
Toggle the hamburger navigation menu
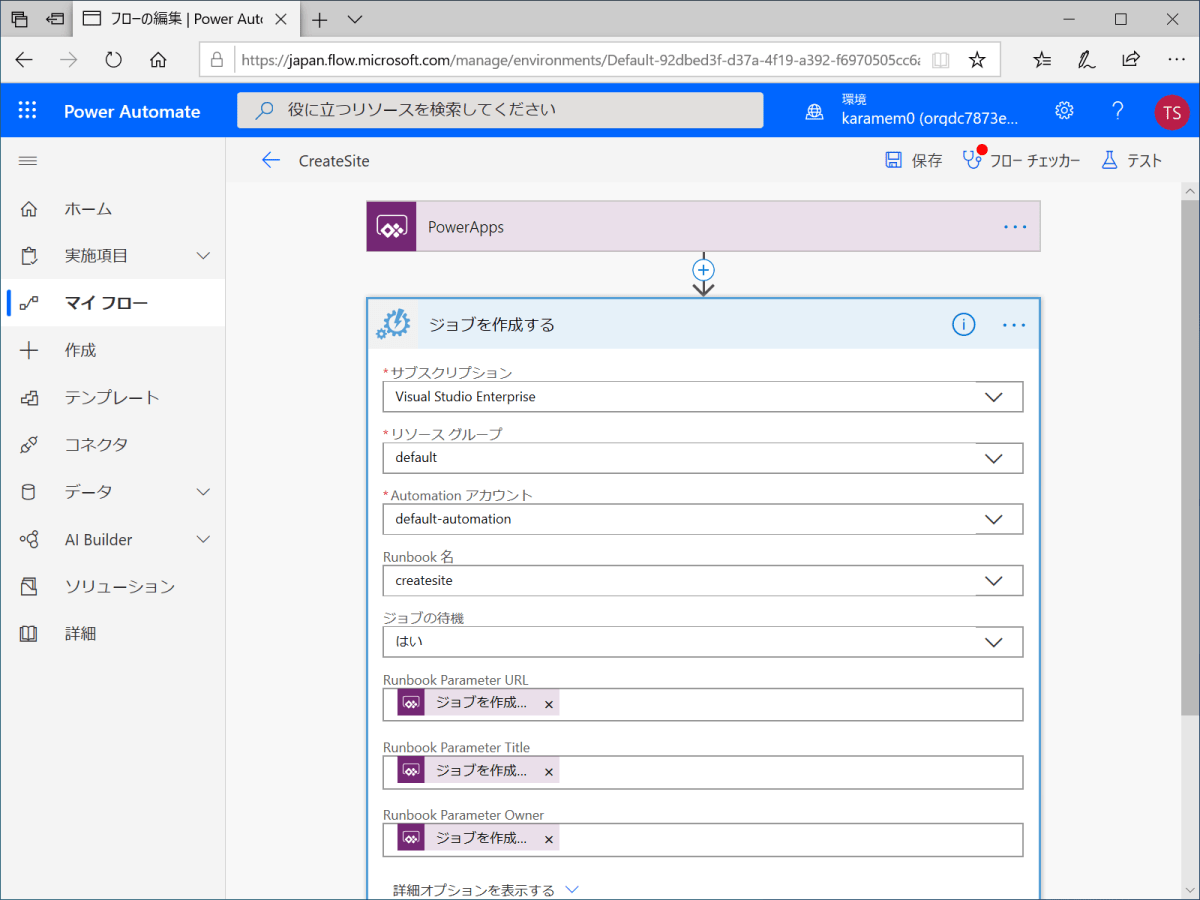tap(28, 161)
